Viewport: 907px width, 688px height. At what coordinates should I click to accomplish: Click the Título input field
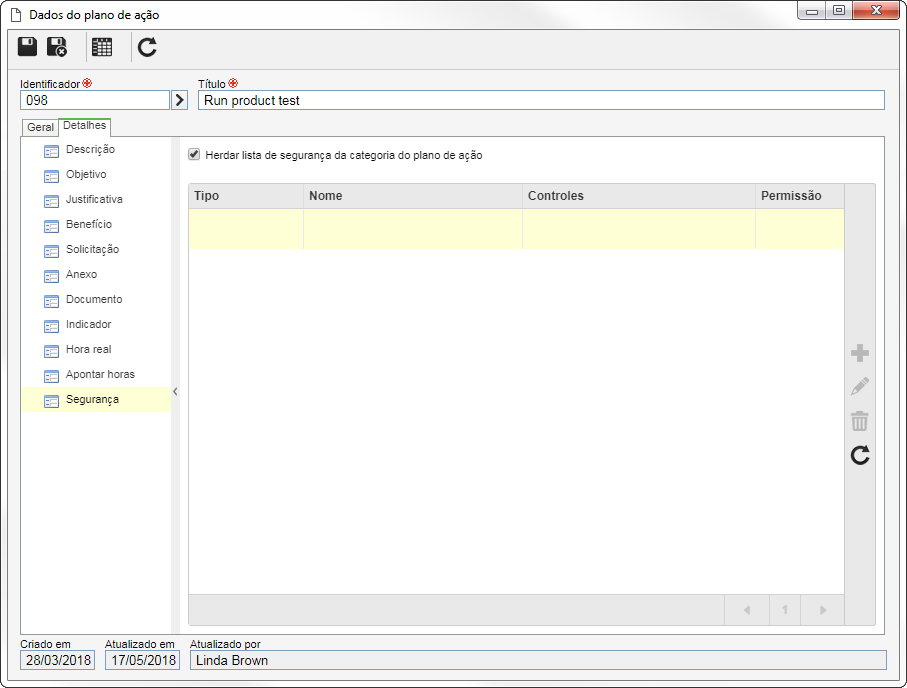click(541, 100)
